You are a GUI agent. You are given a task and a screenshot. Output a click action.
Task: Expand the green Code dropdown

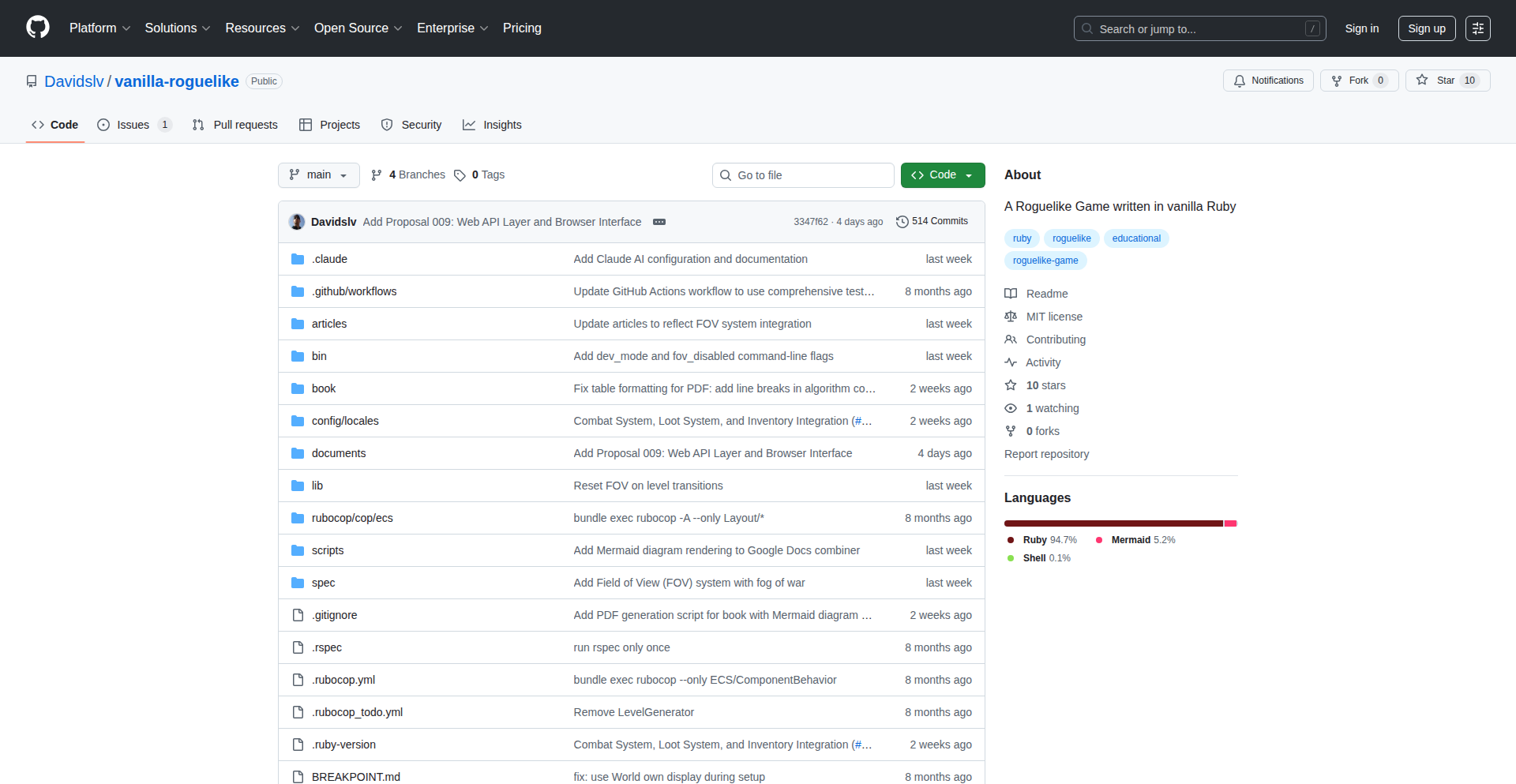(942, 175)
